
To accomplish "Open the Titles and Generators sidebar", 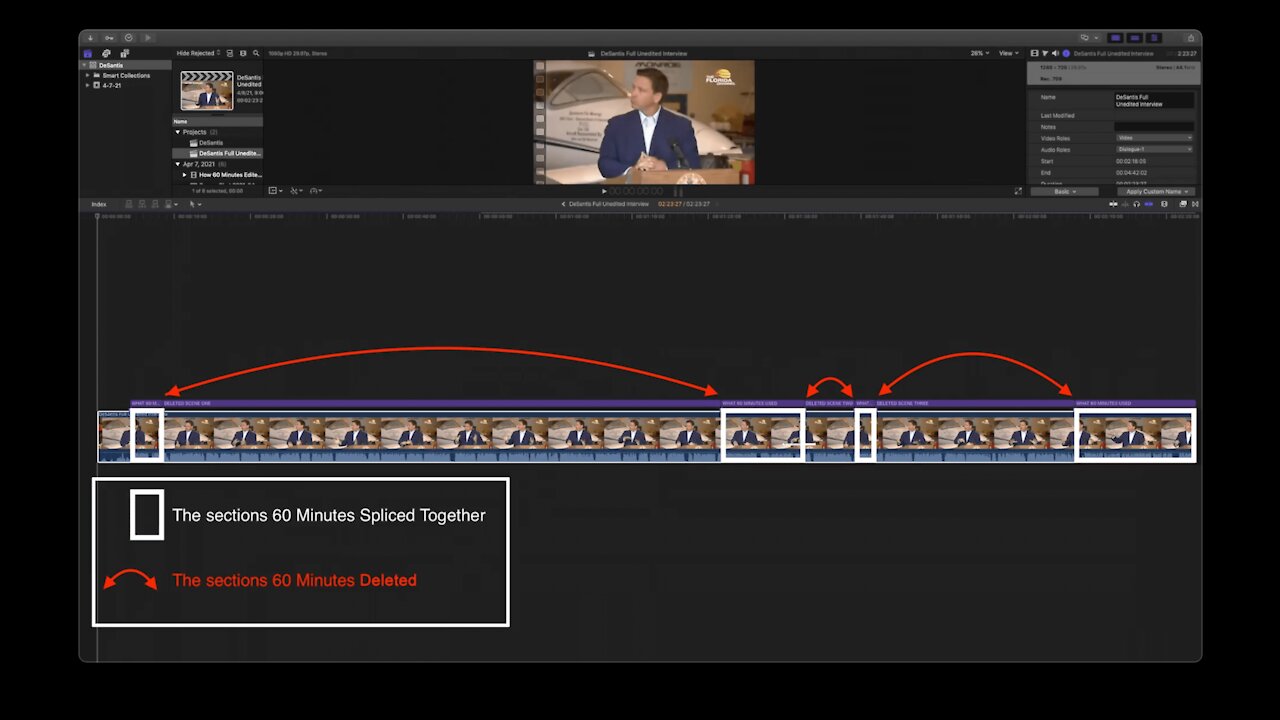I will click(x=124, y=53).
